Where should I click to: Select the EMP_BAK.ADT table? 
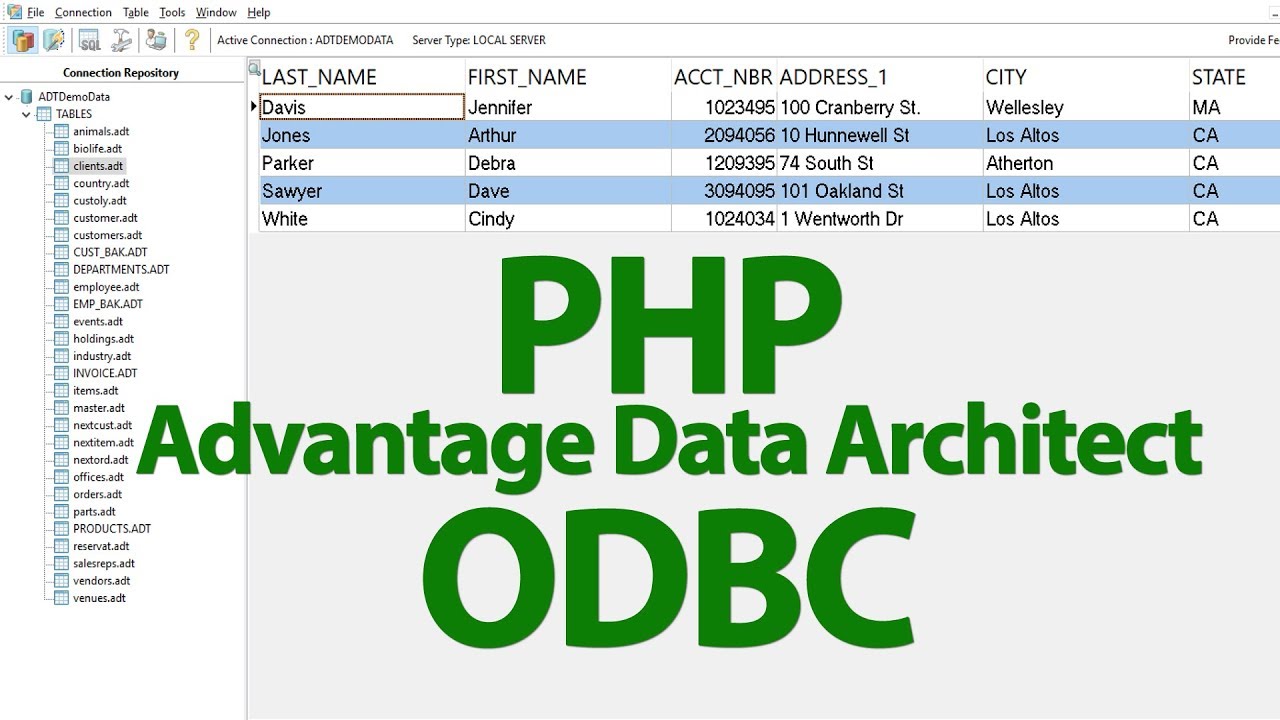click(x=108, y=304)
